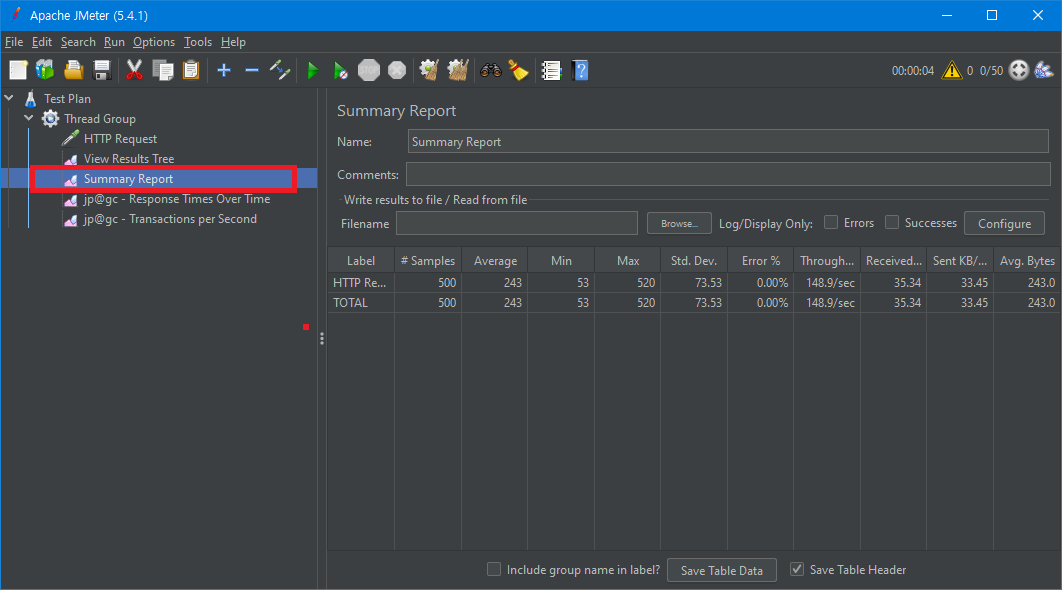Click the Std. Dev. column header
Screen dimensions: 1062x590
point(694,261)
